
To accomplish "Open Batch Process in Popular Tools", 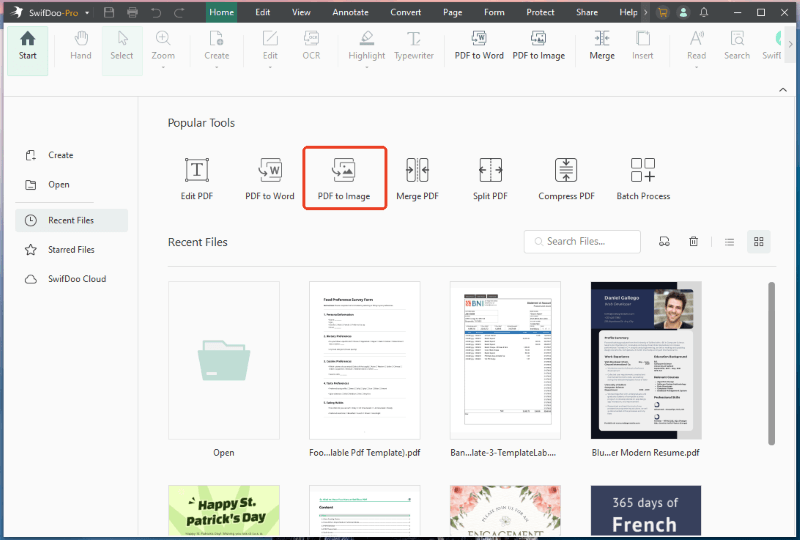I will point(643,178).
